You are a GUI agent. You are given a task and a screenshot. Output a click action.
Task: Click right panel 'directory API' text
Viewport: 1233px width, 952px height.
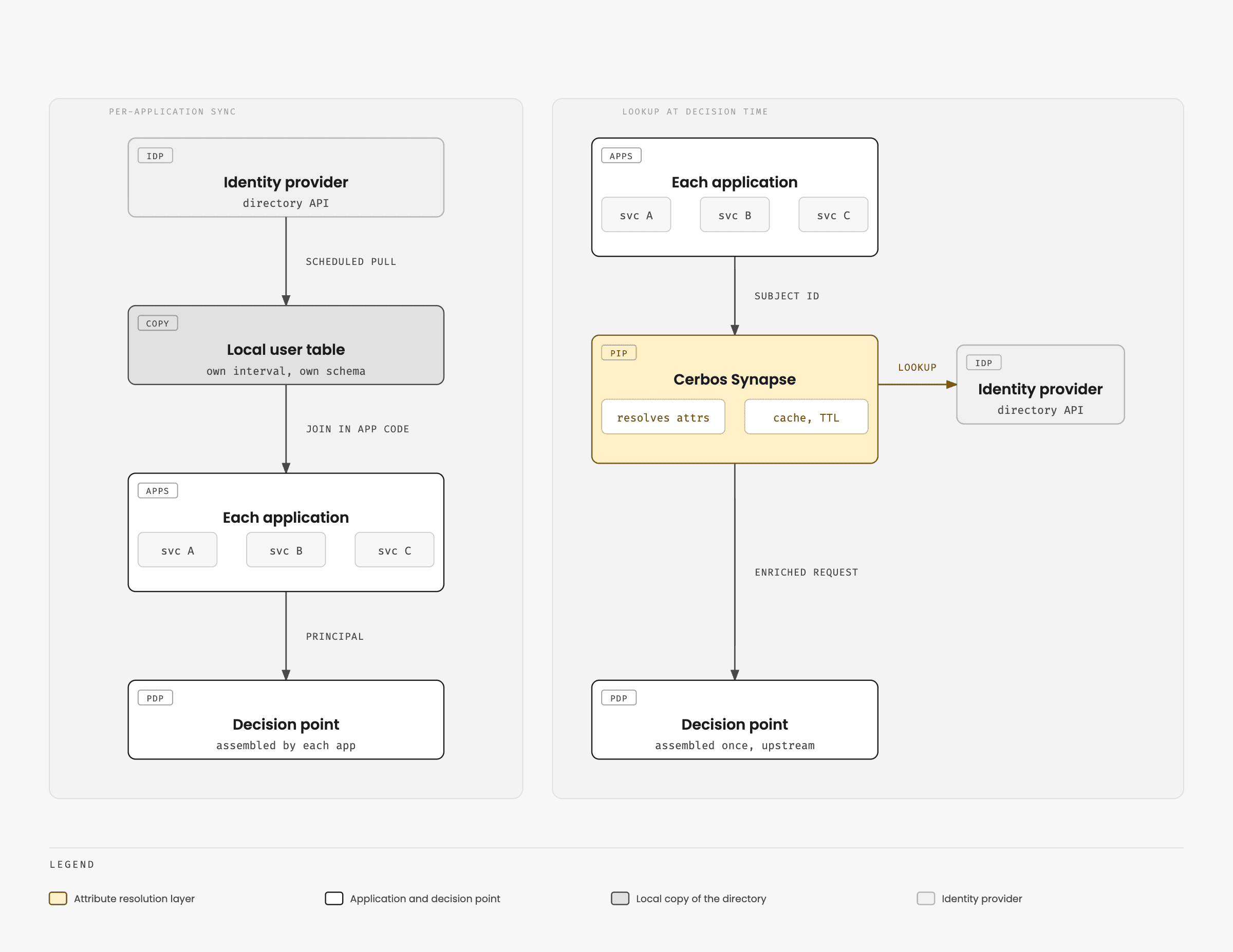pyautogui.click(x=1040, y=410)
